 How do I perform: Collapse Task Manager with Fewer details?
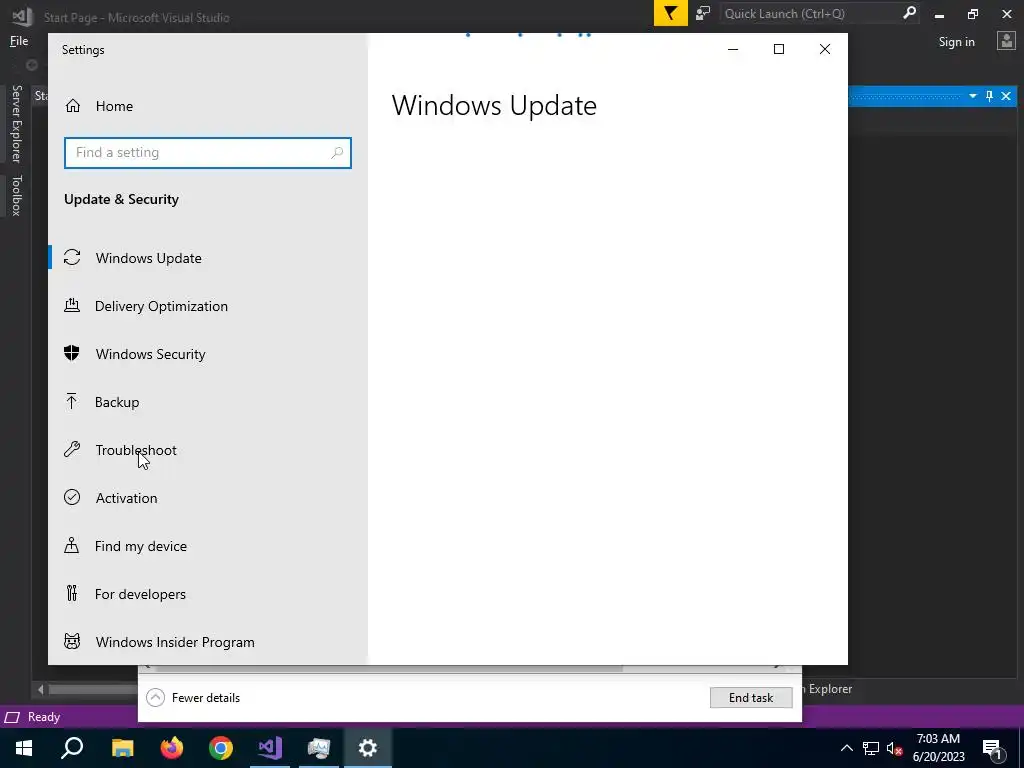193,697
